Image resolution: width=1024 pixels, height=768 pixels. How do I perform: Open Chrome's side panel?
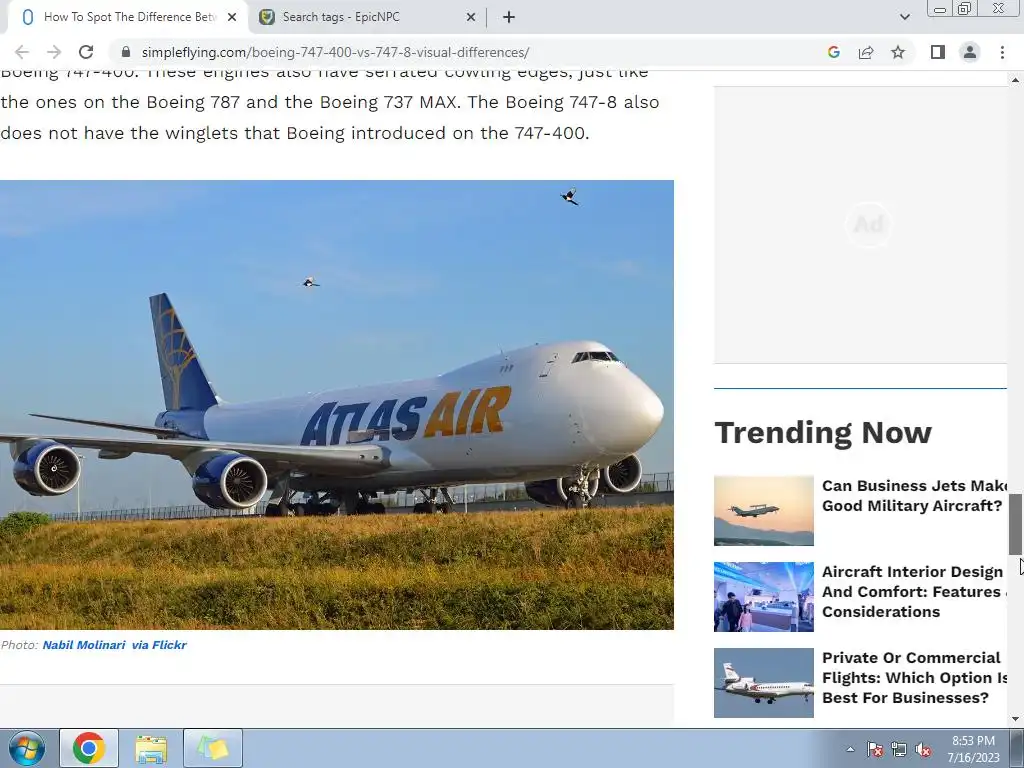click(938, 52)
